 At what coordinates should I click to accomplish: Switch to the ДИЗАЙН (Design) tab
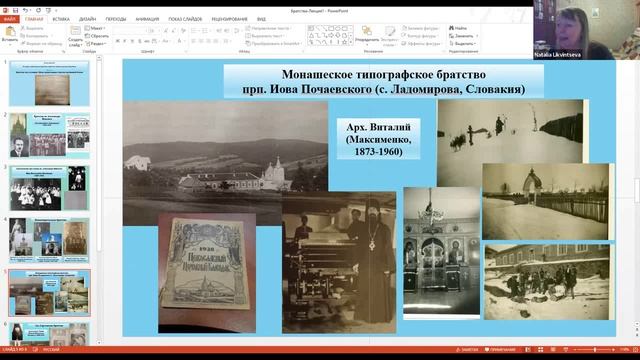(87, 19)
